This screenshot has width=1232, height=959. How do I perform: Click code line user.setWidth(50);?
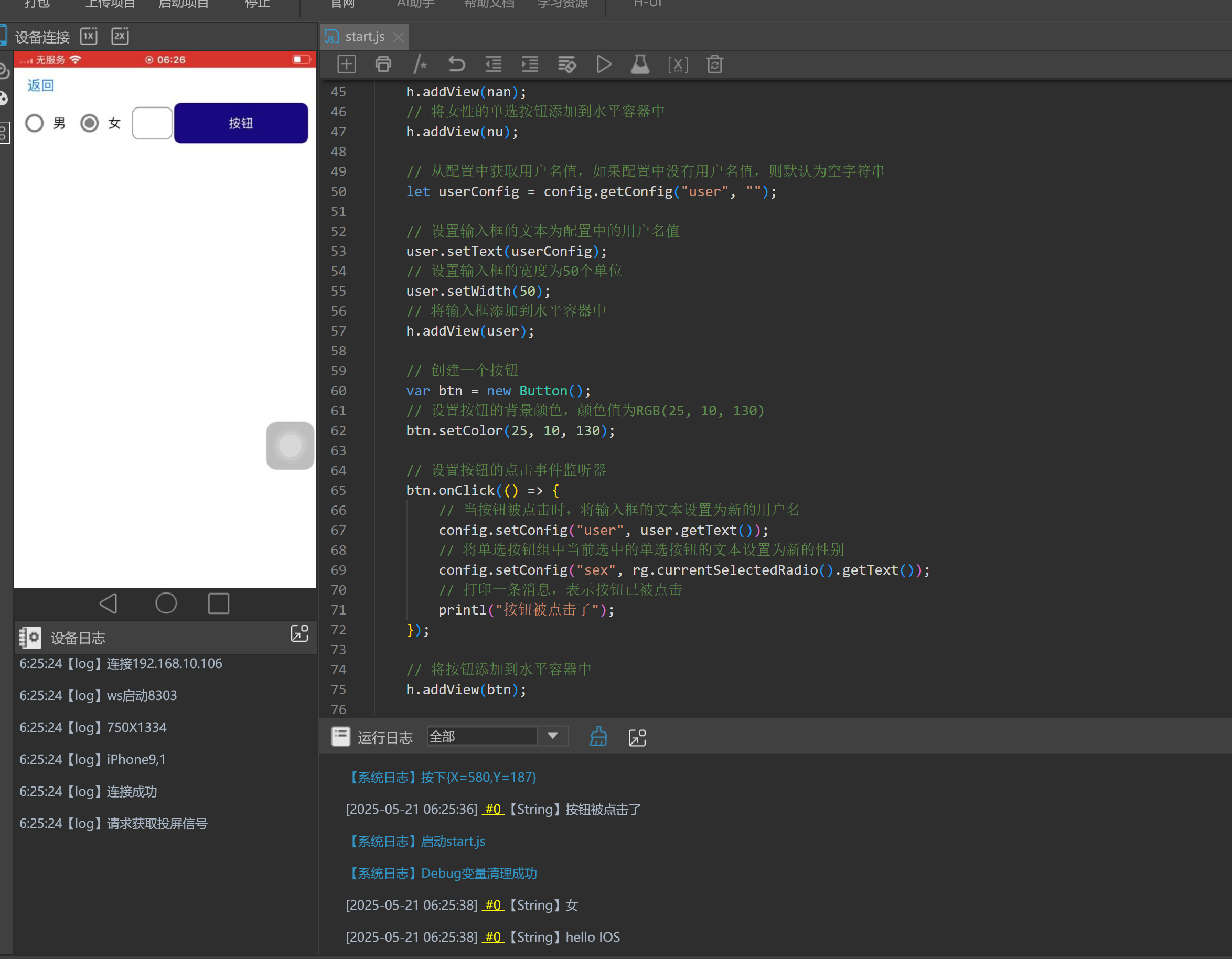click(x=478, y=292)
